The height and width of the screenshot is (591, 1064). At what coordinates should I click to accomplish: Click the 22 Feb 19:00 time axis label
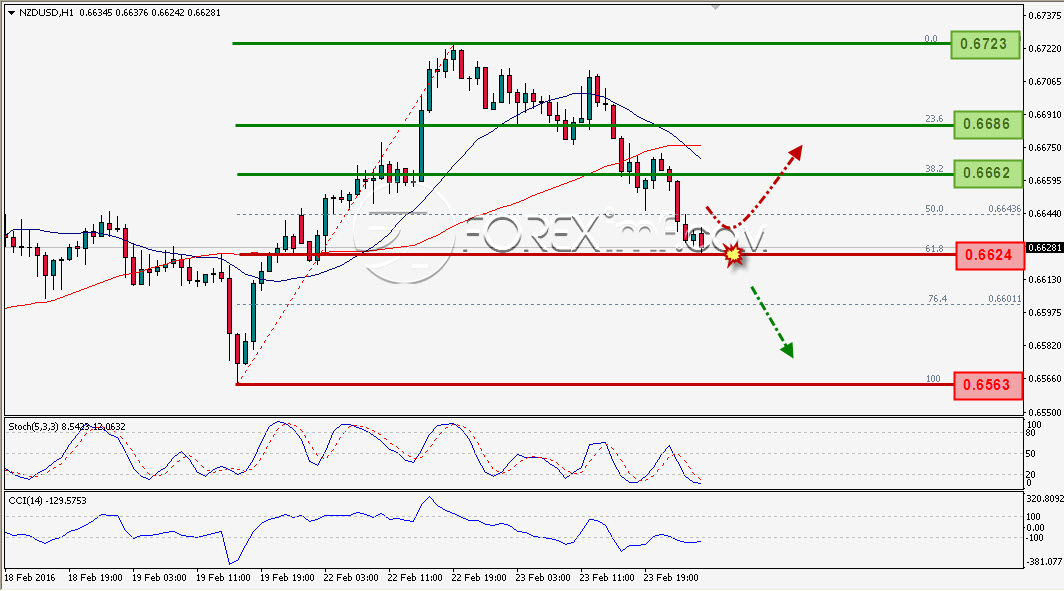479,578
